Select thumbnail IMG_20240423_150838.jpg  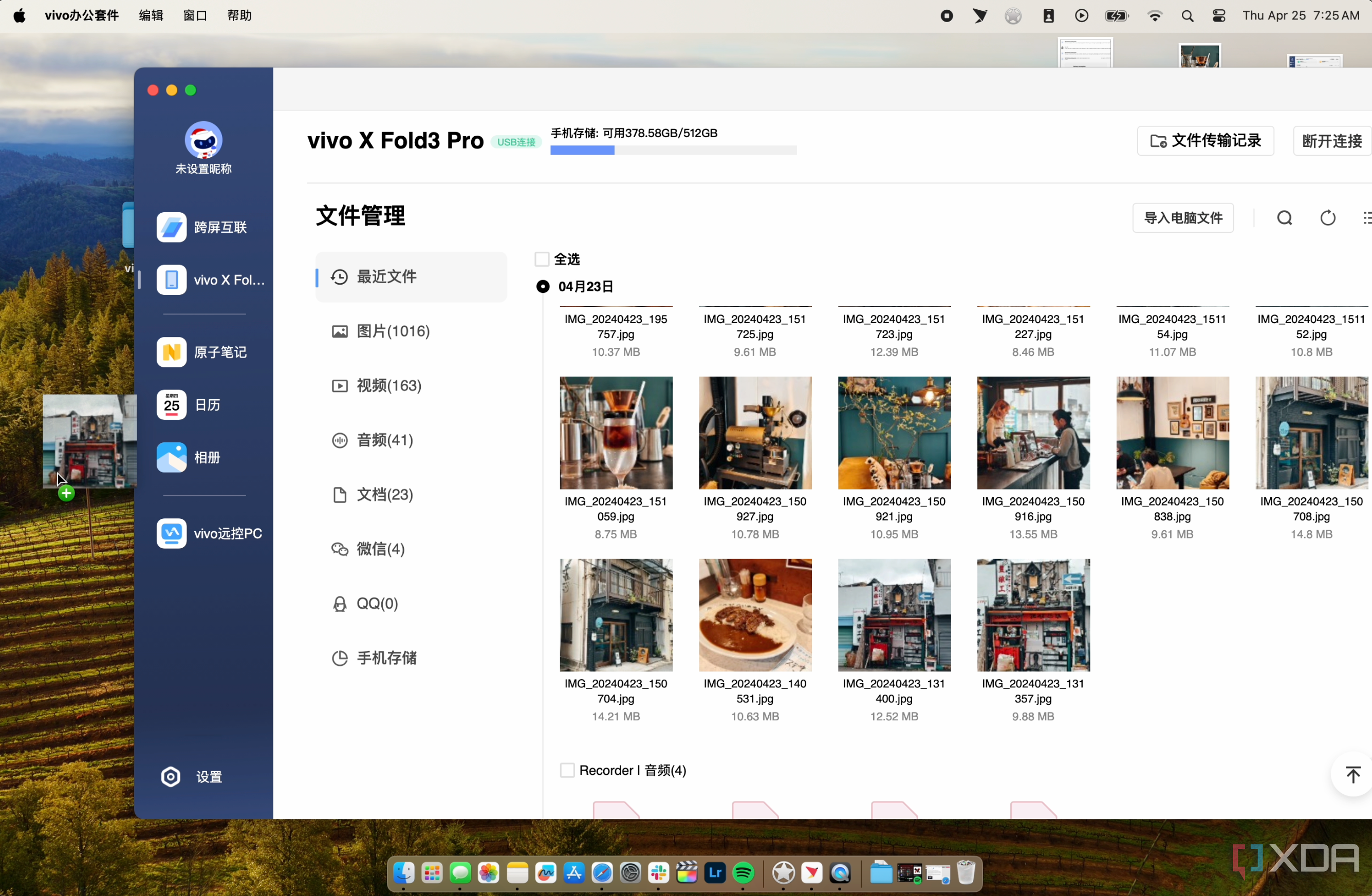[1173, 433]
